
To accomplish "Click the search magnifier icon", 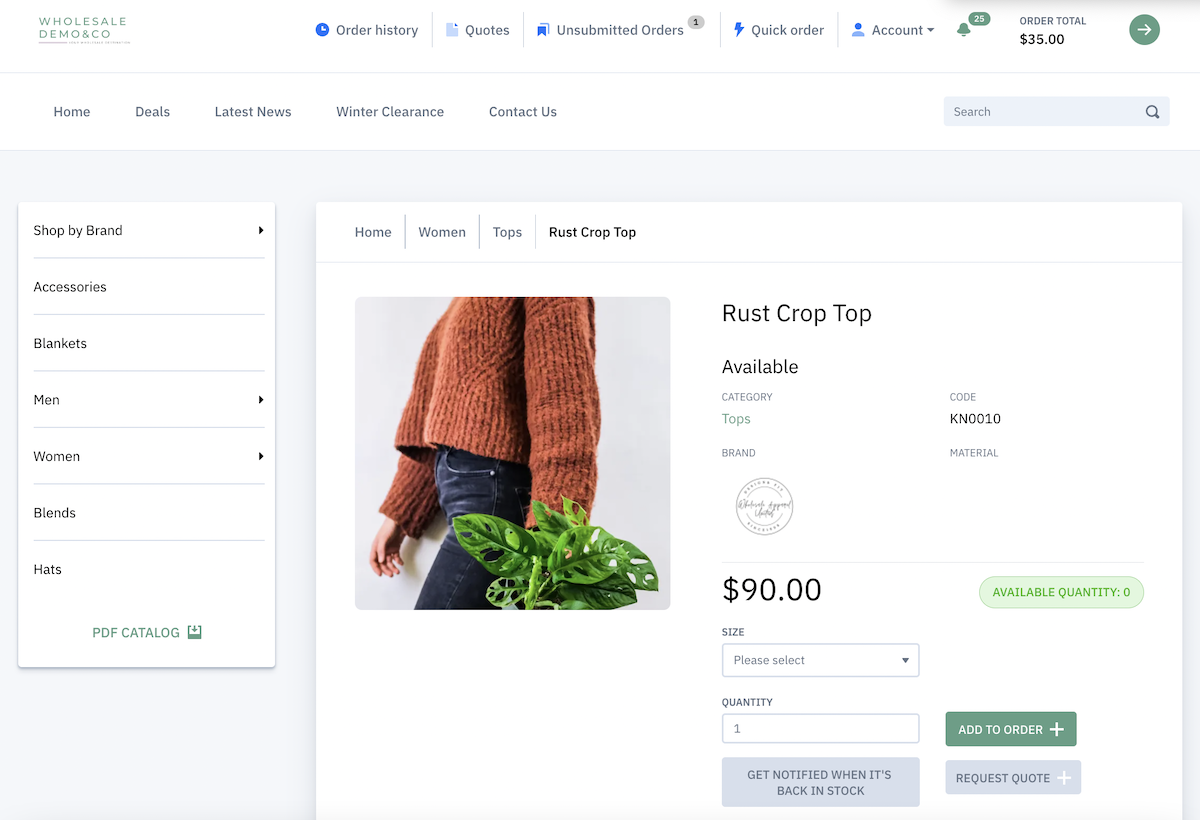I will pos(1152,112).
